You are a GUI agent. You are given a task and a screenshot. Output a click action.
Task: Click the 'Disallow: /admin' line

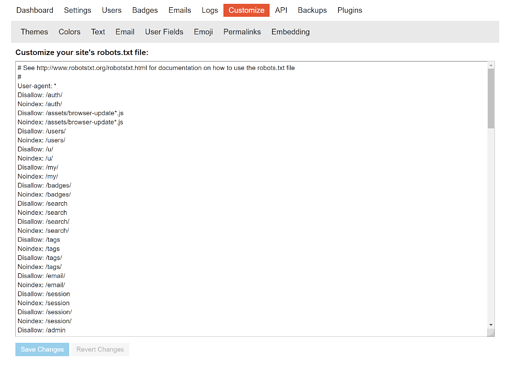[x=41, y=330]
